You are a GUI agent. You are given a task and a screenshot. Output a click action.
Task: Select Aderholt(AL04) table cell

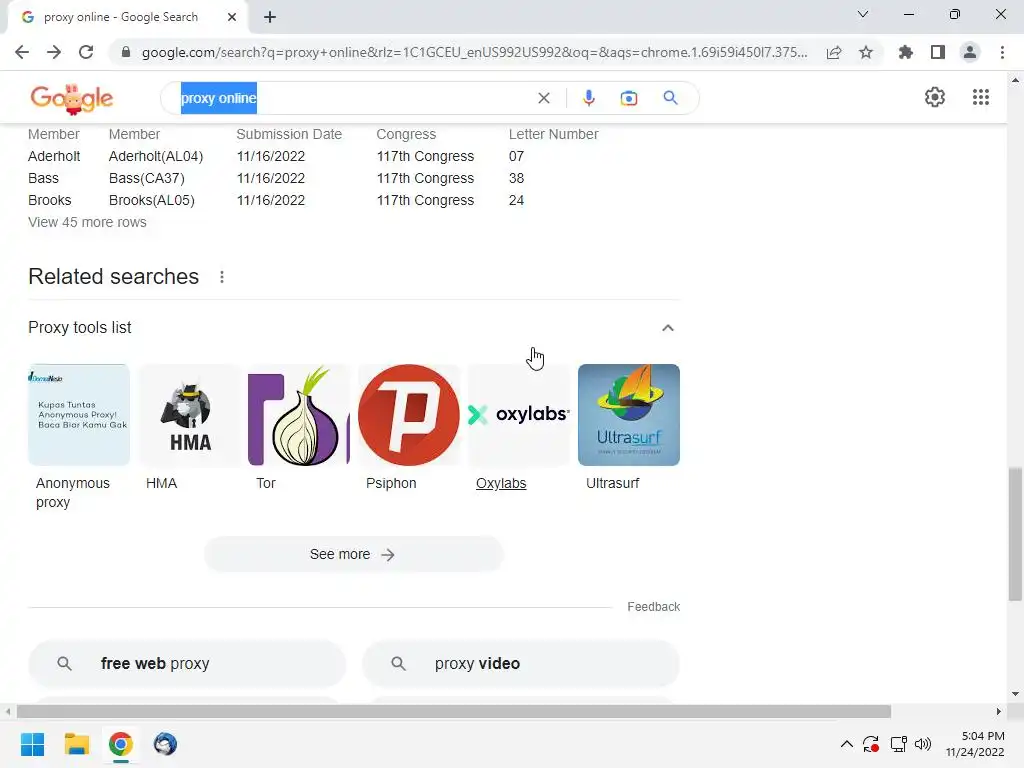(x=156, y=156)
